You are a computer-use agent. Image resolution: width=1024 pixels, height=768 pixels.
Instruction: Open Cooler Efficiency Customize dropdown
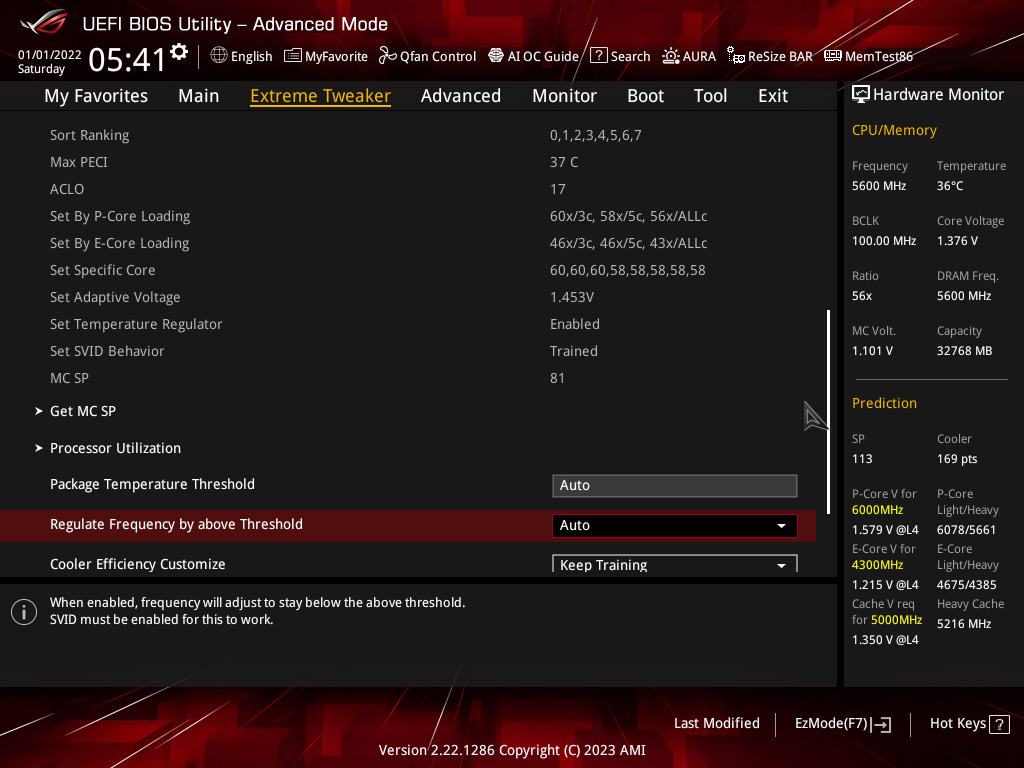(674, 564)
